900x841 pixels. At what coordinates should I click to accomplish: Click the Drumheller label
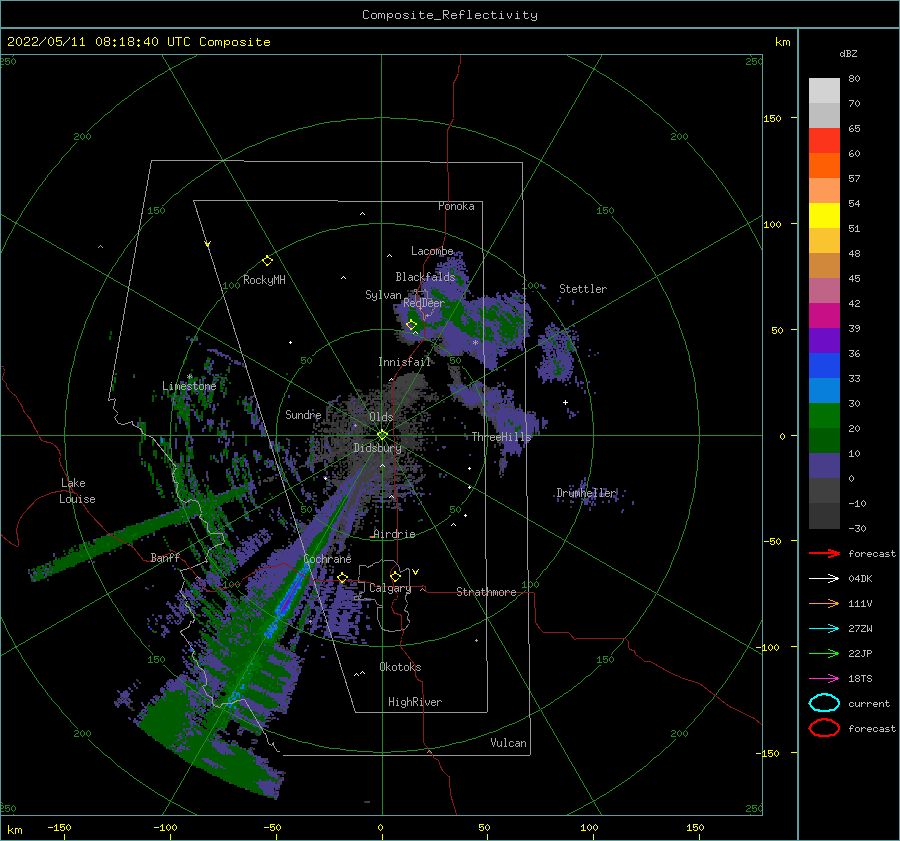pyautogui.click(x=586, y=493)
